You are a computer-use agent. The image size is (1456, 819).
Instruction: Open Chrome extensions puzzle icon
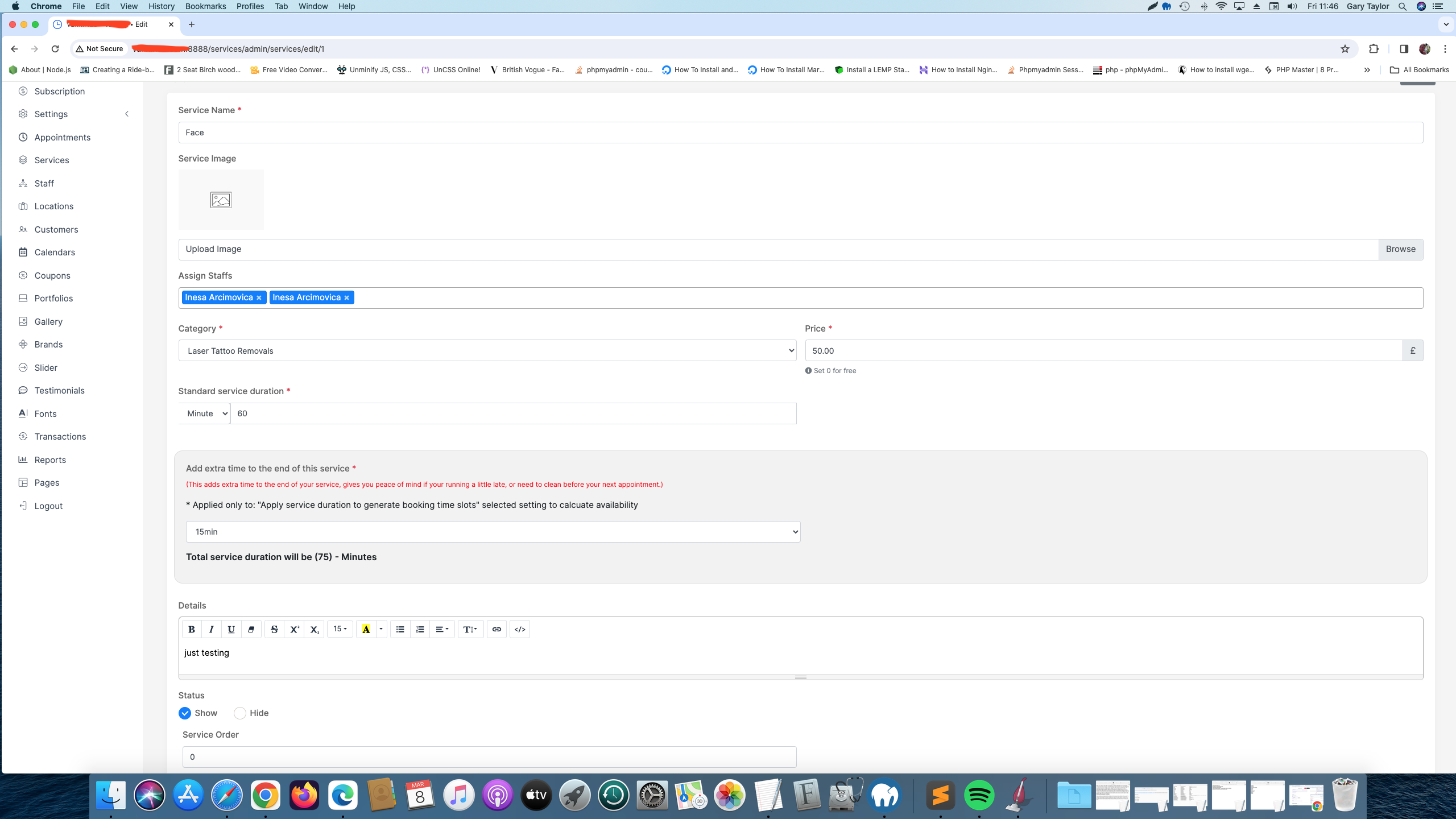click(x=1374, y=49)
